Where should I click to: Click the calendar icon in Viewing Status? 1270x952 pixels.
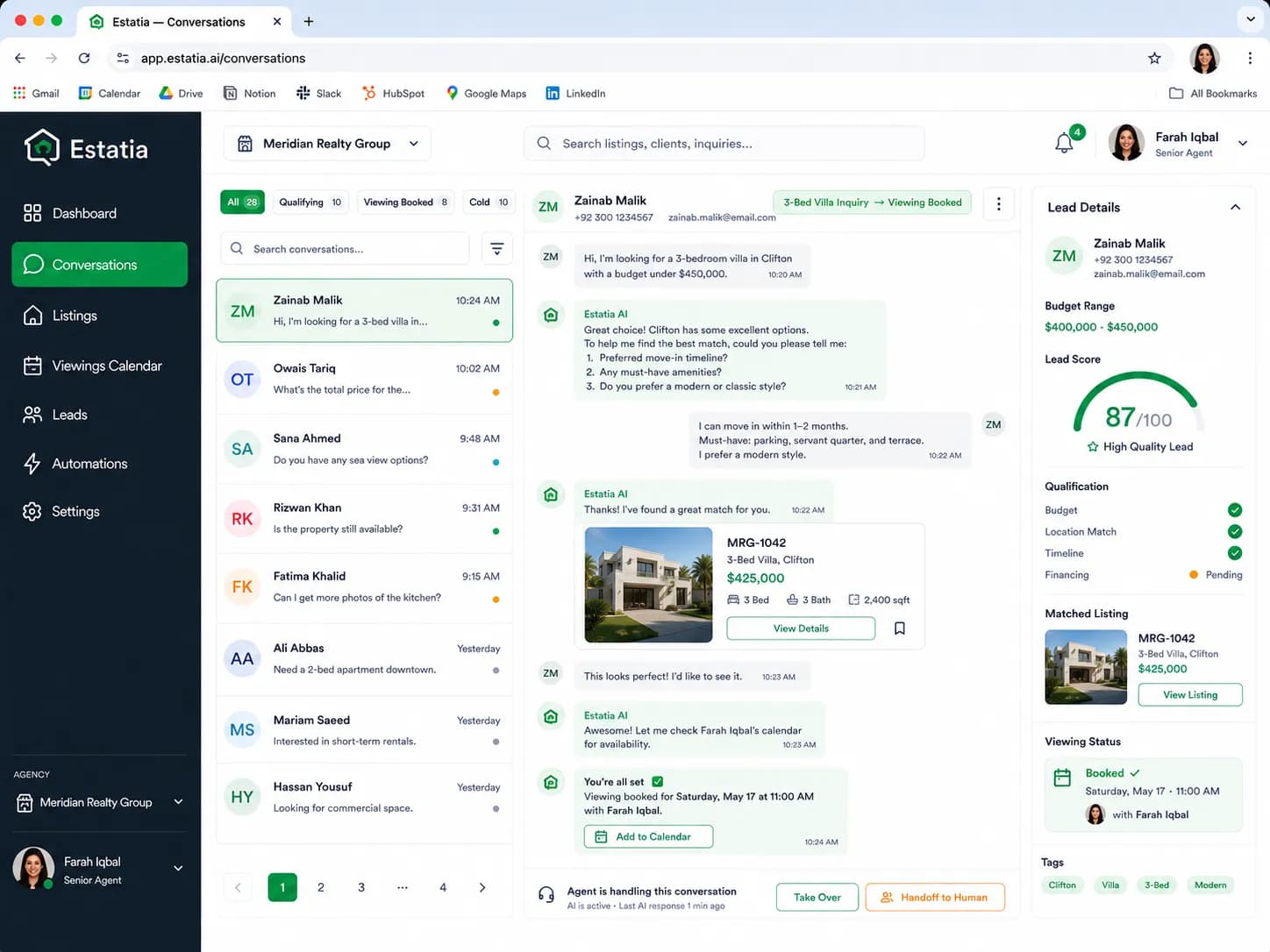click(1062, 778)
